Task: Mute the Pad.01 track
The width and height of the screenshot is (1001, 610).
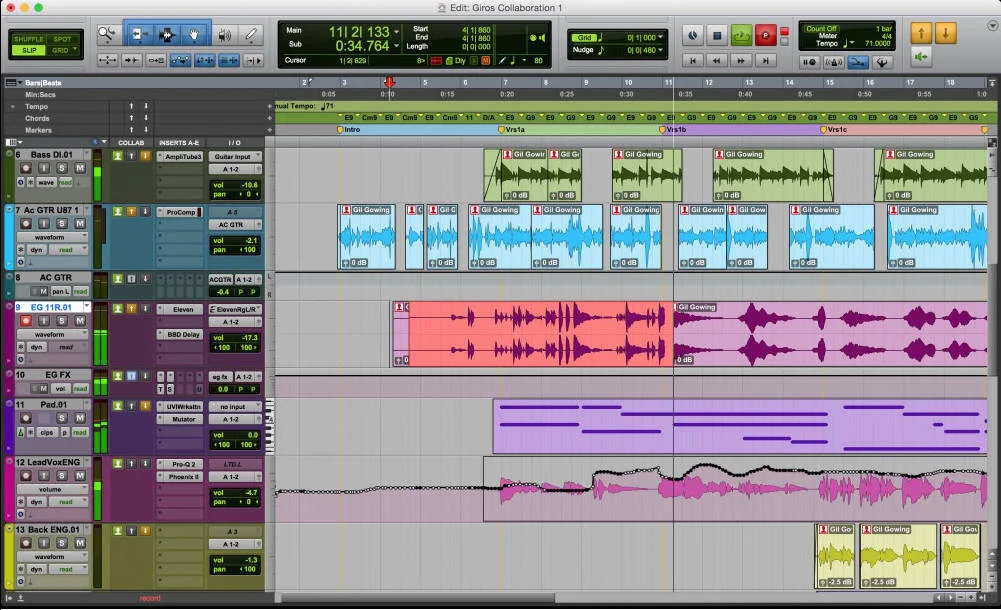Action: point(80,418)
